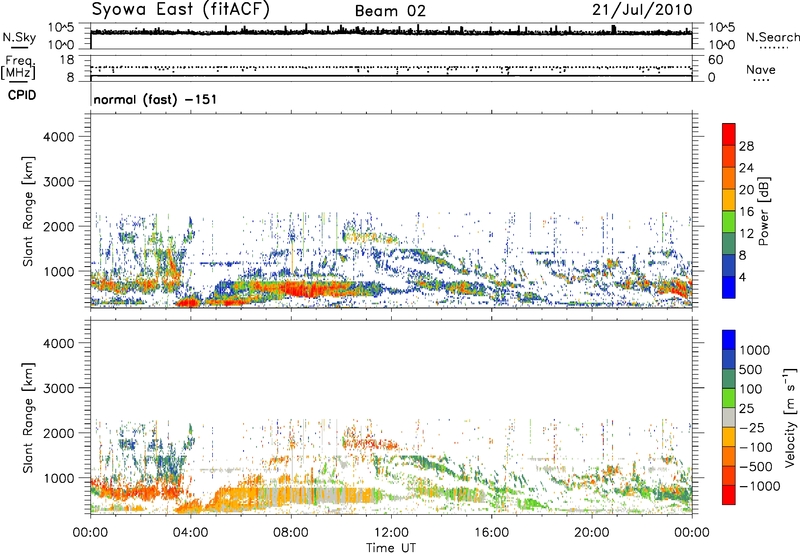The width and height of the screenshot is (800, 554).
Task: Select the Power colorbar's "4" label
Action: click(742, 277)
